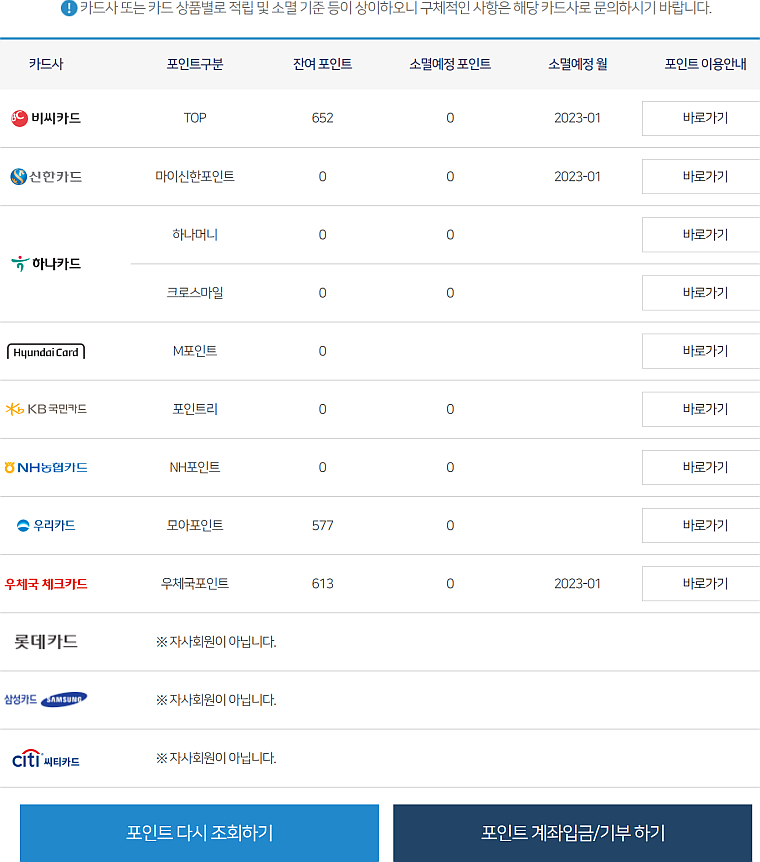Open 바로가기 for 우체국포인트 row
The height and width of the screenshot is (862, 760).
click(x=704, y=583)
